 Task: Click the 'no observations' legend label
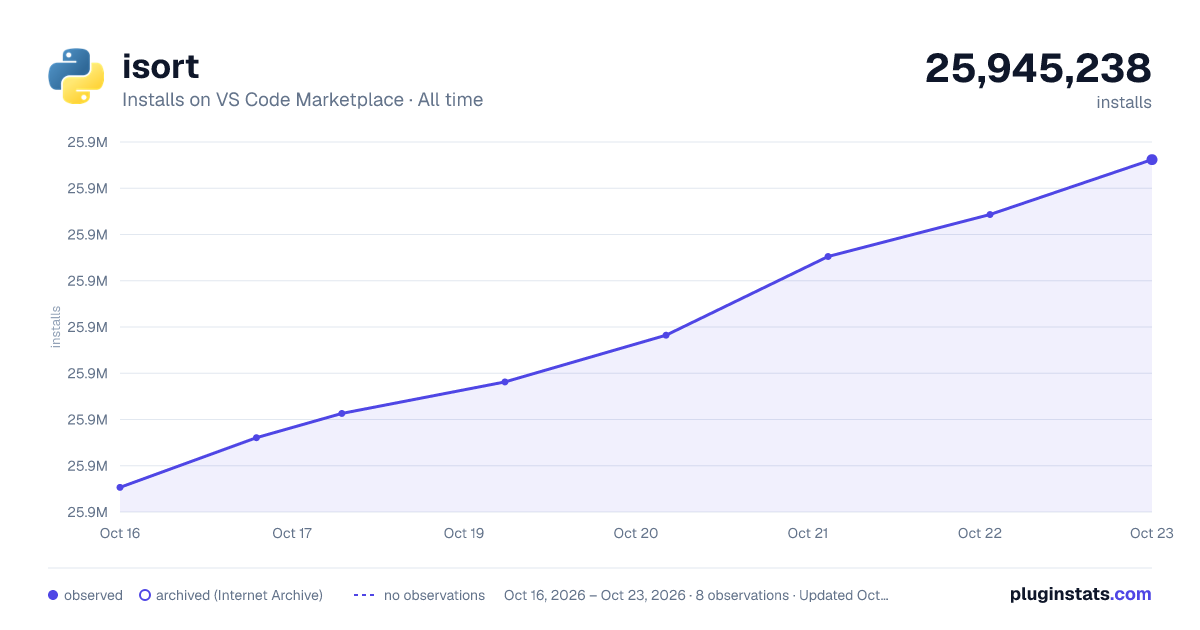434,595
